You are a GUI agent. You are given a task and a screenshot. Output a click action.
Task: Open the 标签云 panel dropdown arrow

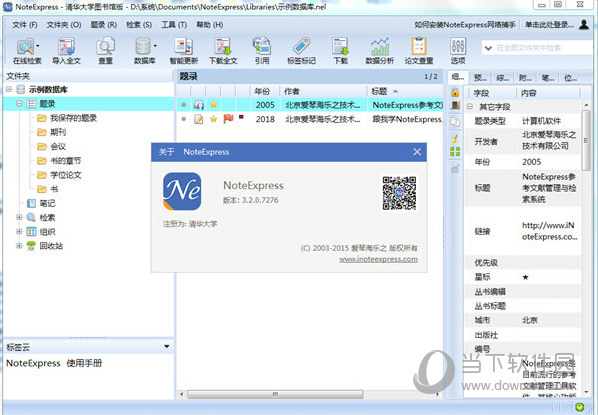point(167,346)
